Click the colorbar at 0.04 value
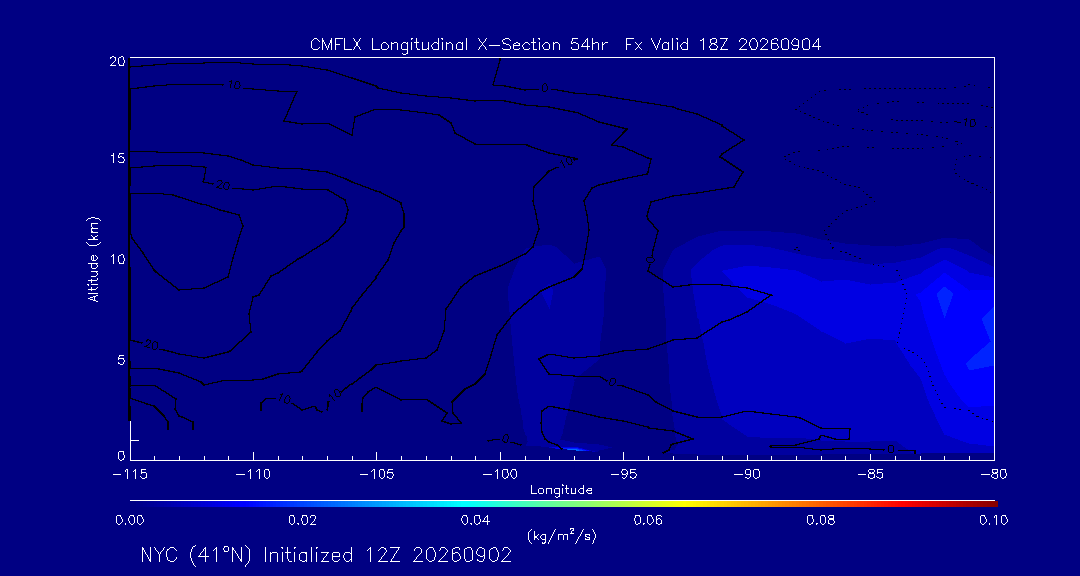This screenshot has width=1080, height=576. [476, 504]
